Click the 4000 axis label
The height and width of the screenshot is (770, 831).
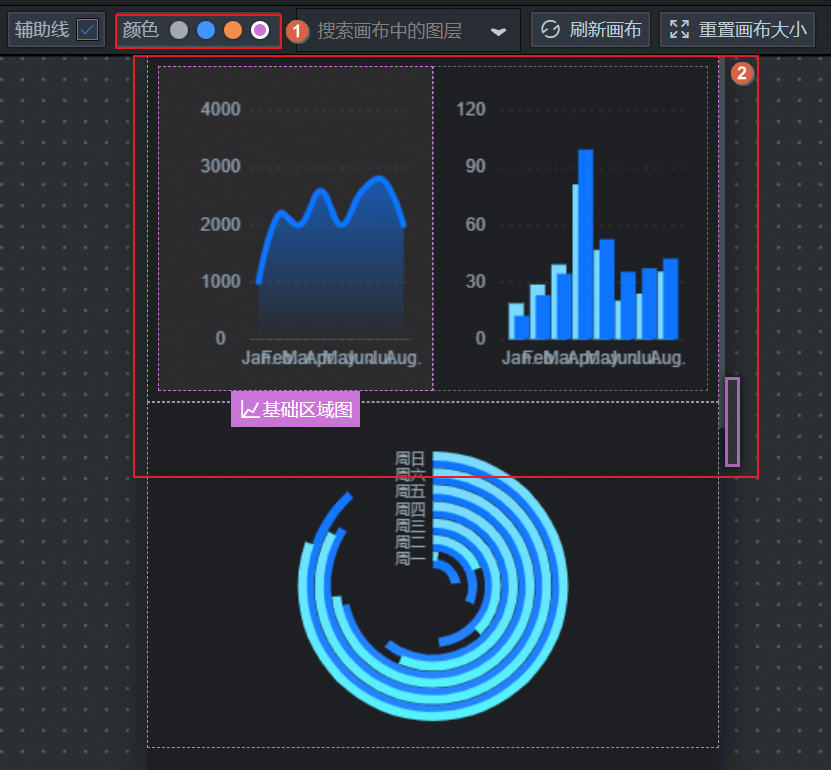click(220, 109)
